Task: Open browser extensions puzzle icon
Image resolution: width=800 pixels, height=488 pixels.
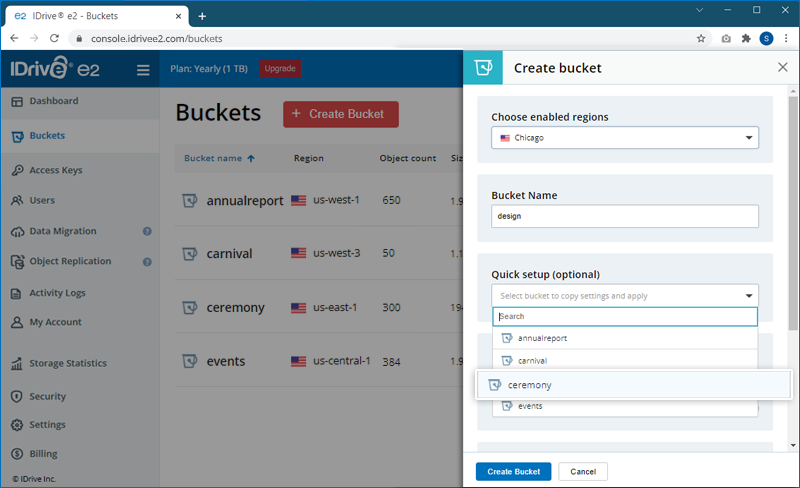Action: pos(746,39)
